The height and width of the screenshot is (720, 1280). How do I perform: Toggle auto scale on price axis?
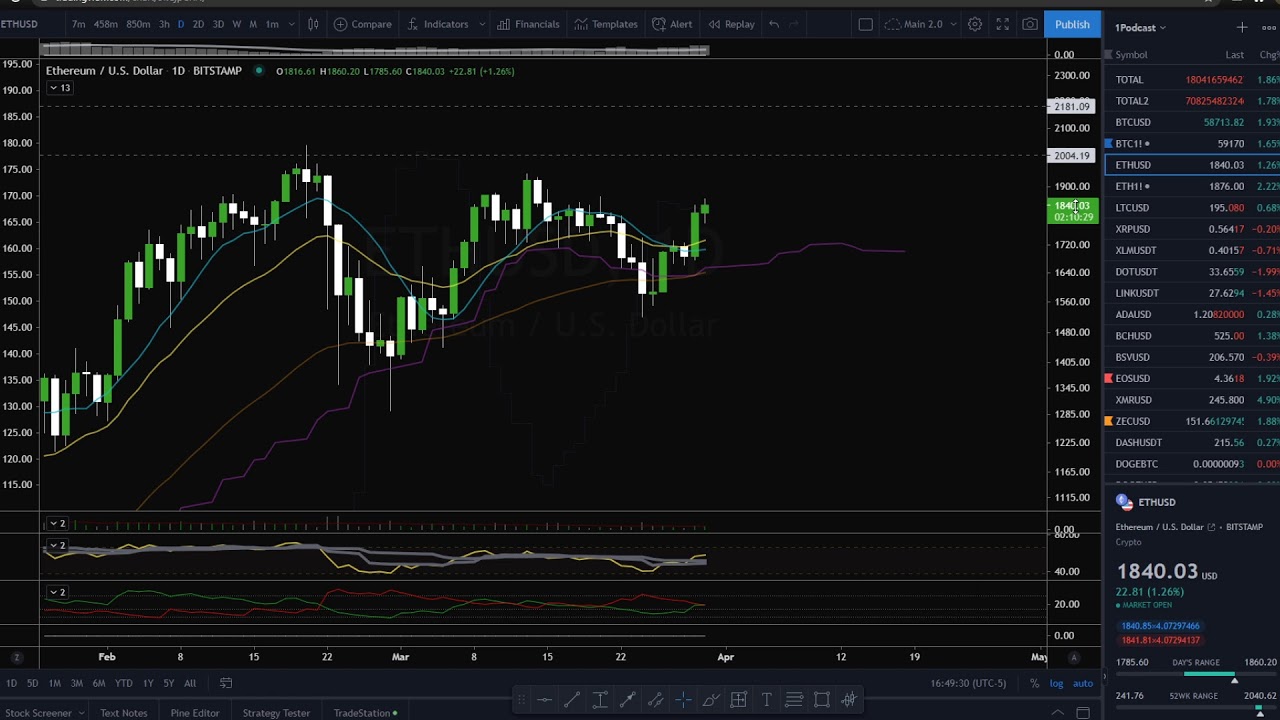click(1083, 683)
